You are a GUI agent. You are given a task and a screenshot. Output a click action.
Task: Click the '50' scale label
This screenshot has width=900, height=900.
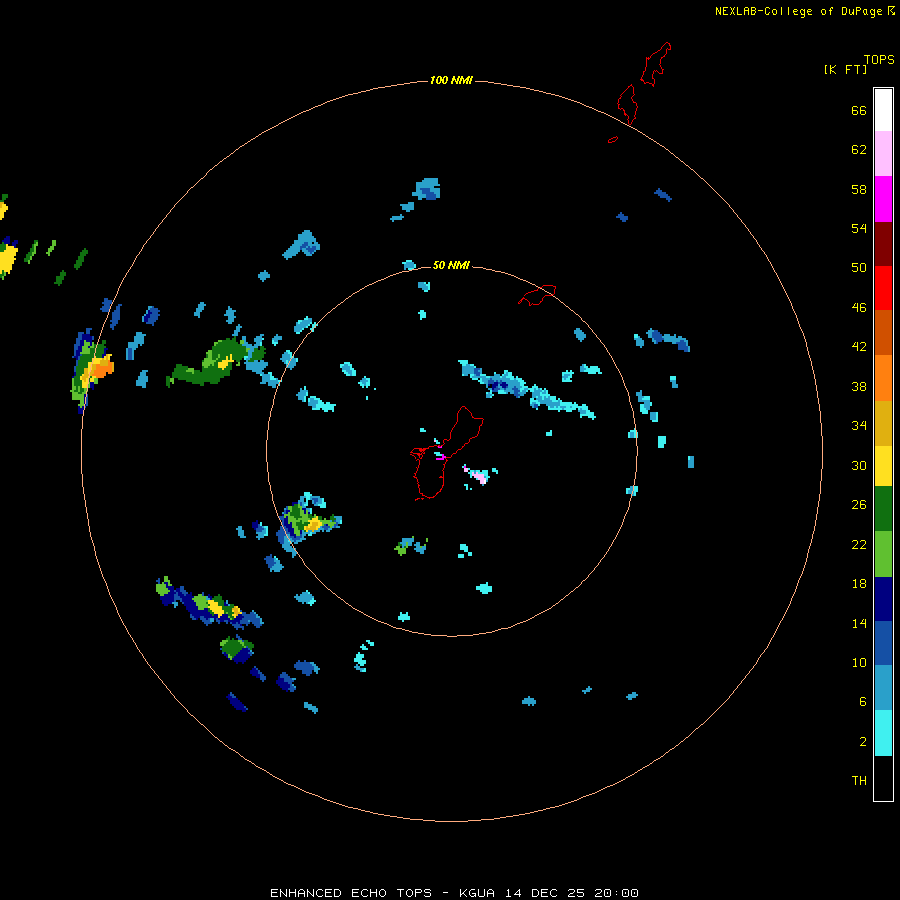[x=859, y=268]
